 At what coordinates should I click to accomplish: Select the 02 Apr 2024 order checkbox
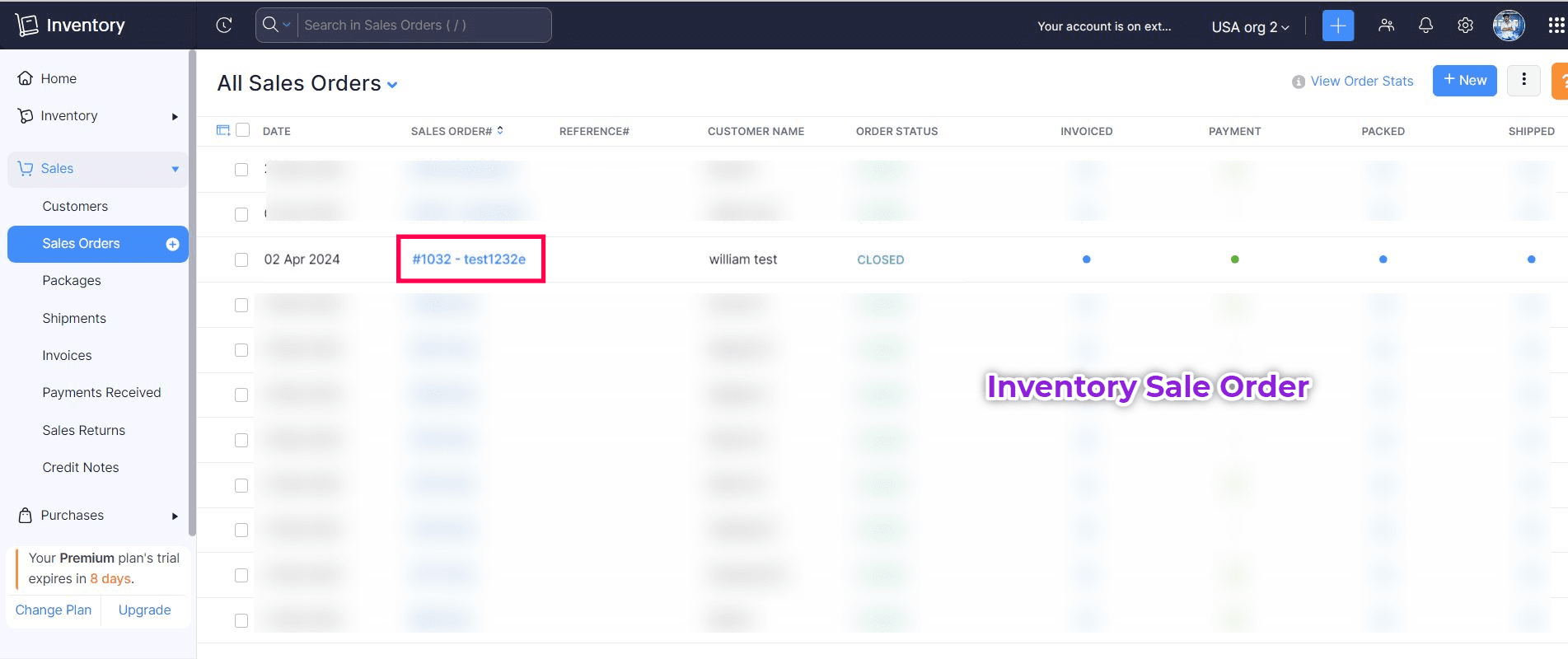(x=241, y=259)
